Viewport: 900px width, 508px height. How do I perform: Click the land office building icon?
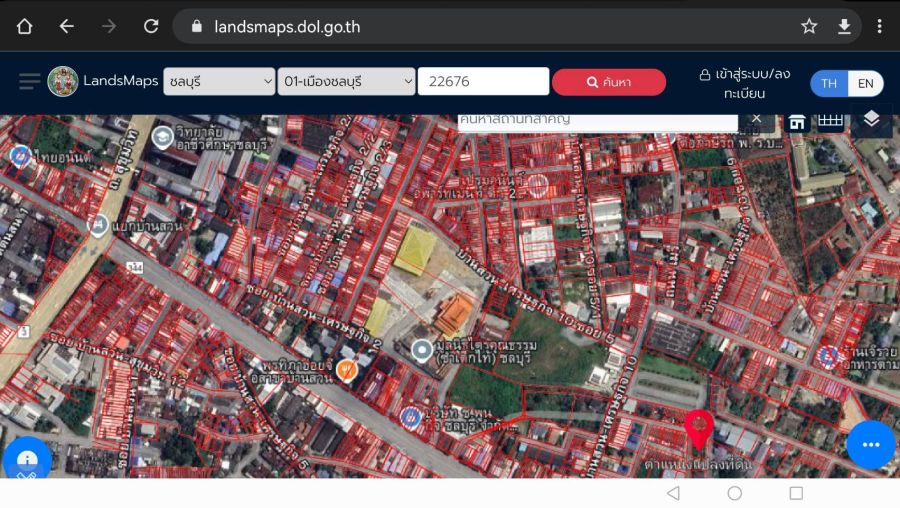(797, 121)
